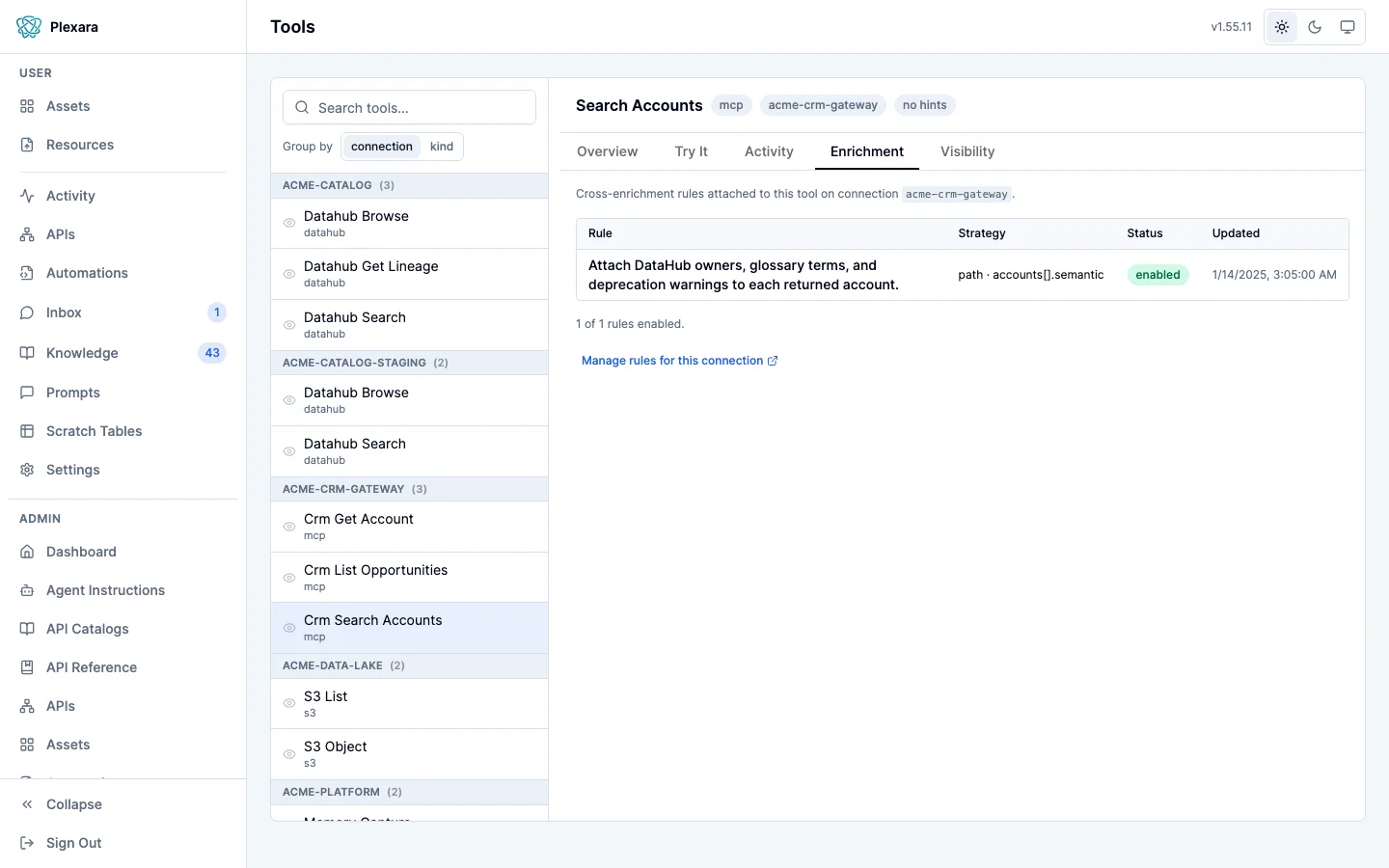
Task: Switch to dark theme moon icon
Action: pyautogui.click(x=1315, y=27)
